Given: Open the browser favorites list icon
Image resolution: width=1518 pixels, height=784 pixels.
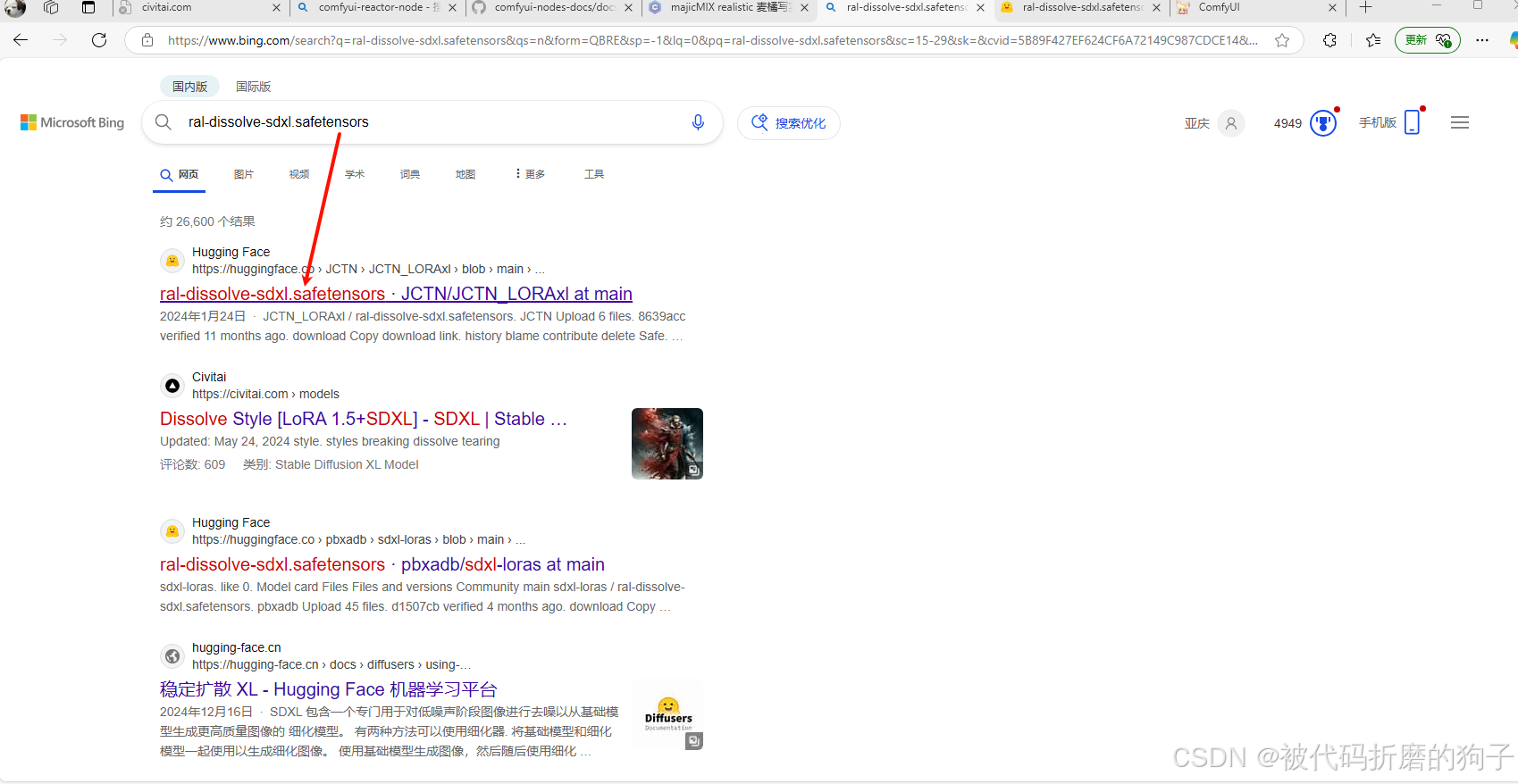Looking at the screenshot, I should coord(1373,40).
